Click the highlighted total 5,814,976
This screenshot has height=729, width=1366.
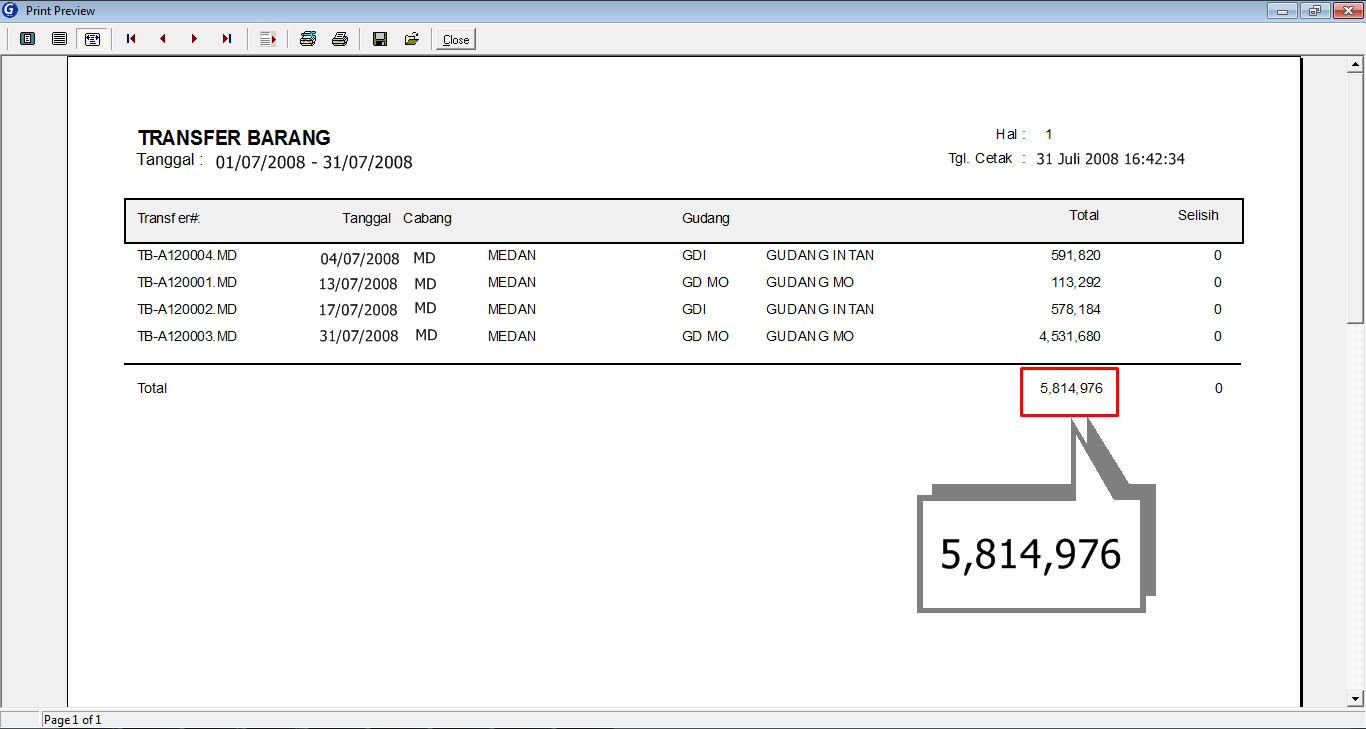point(1069,391)
